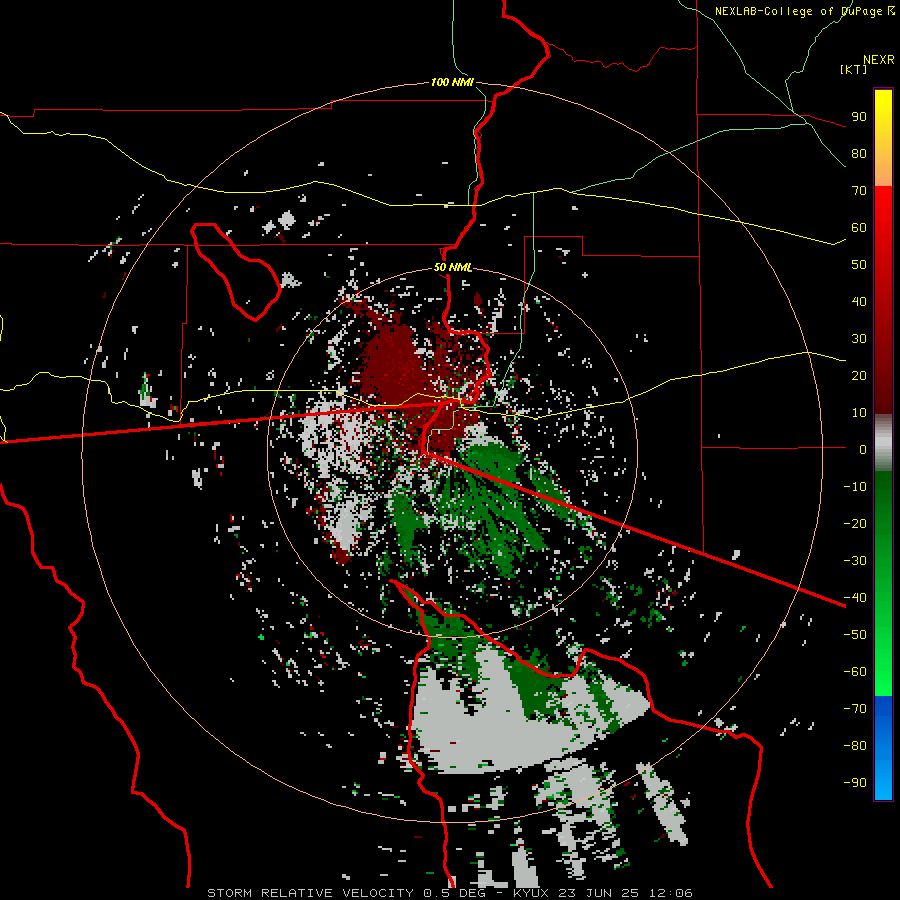Click the -50 knot scale label

click(855, 635)
